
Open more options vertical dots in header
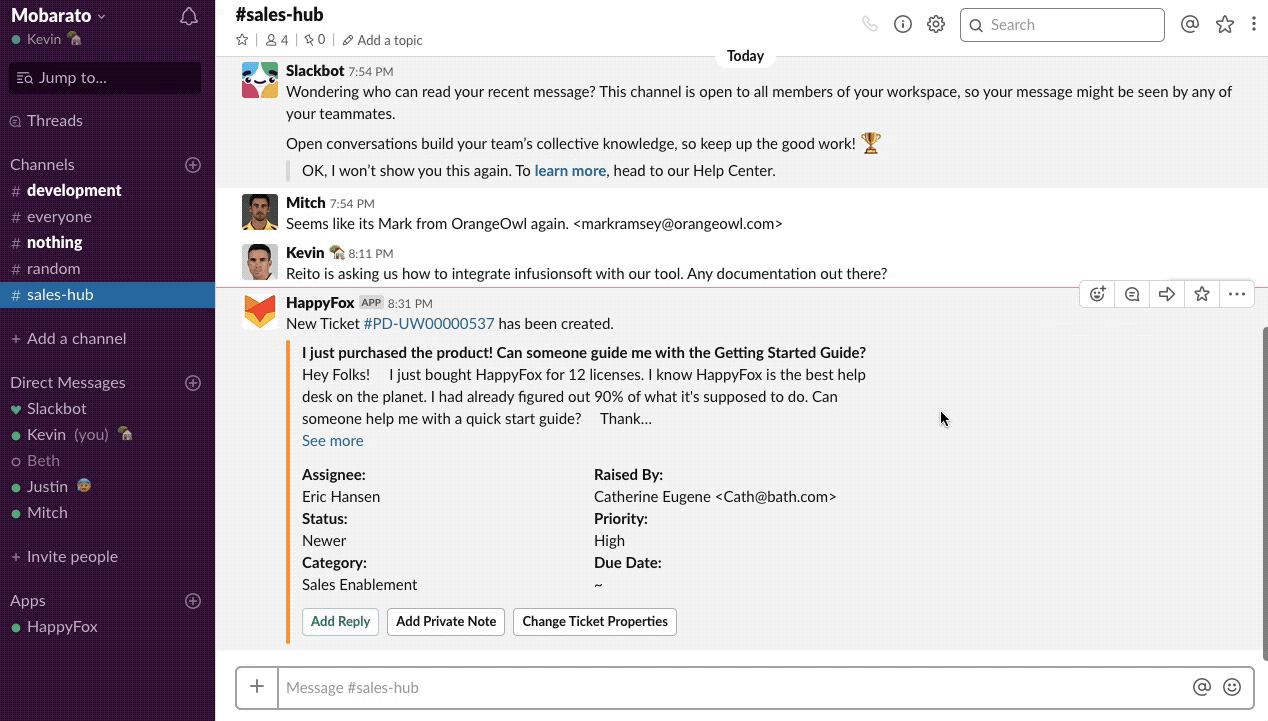tap(1254, 24)
